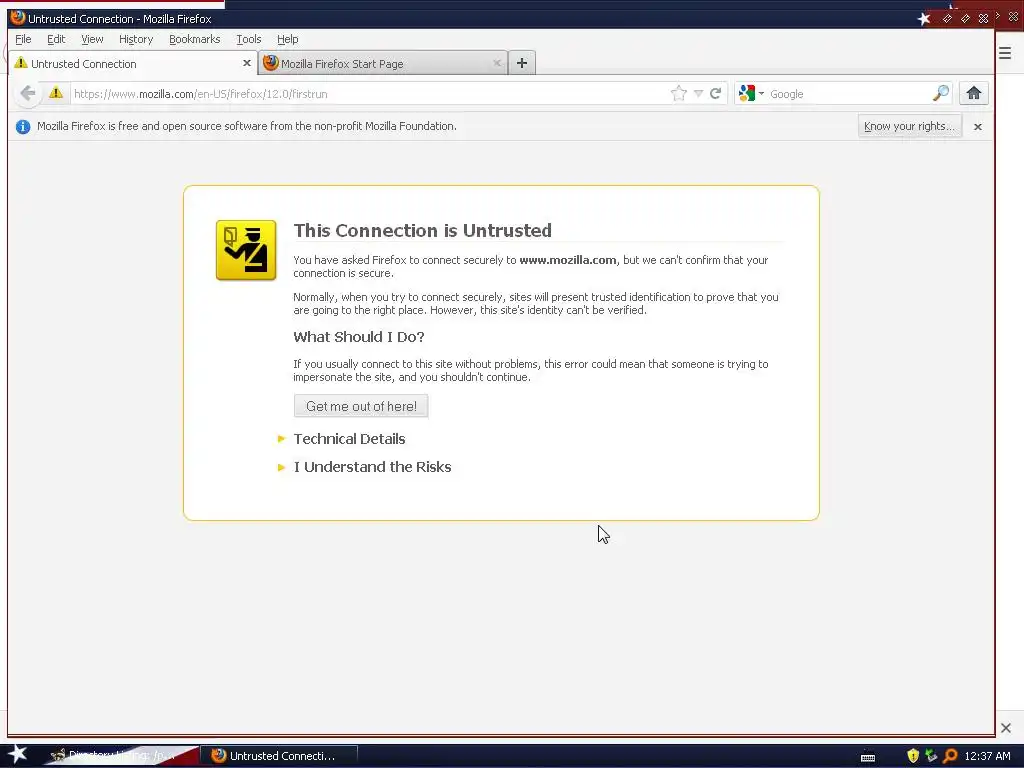This screenshot has width=1024, height=768.
Task: Click in the Google search box
Action: click(848, 93)
